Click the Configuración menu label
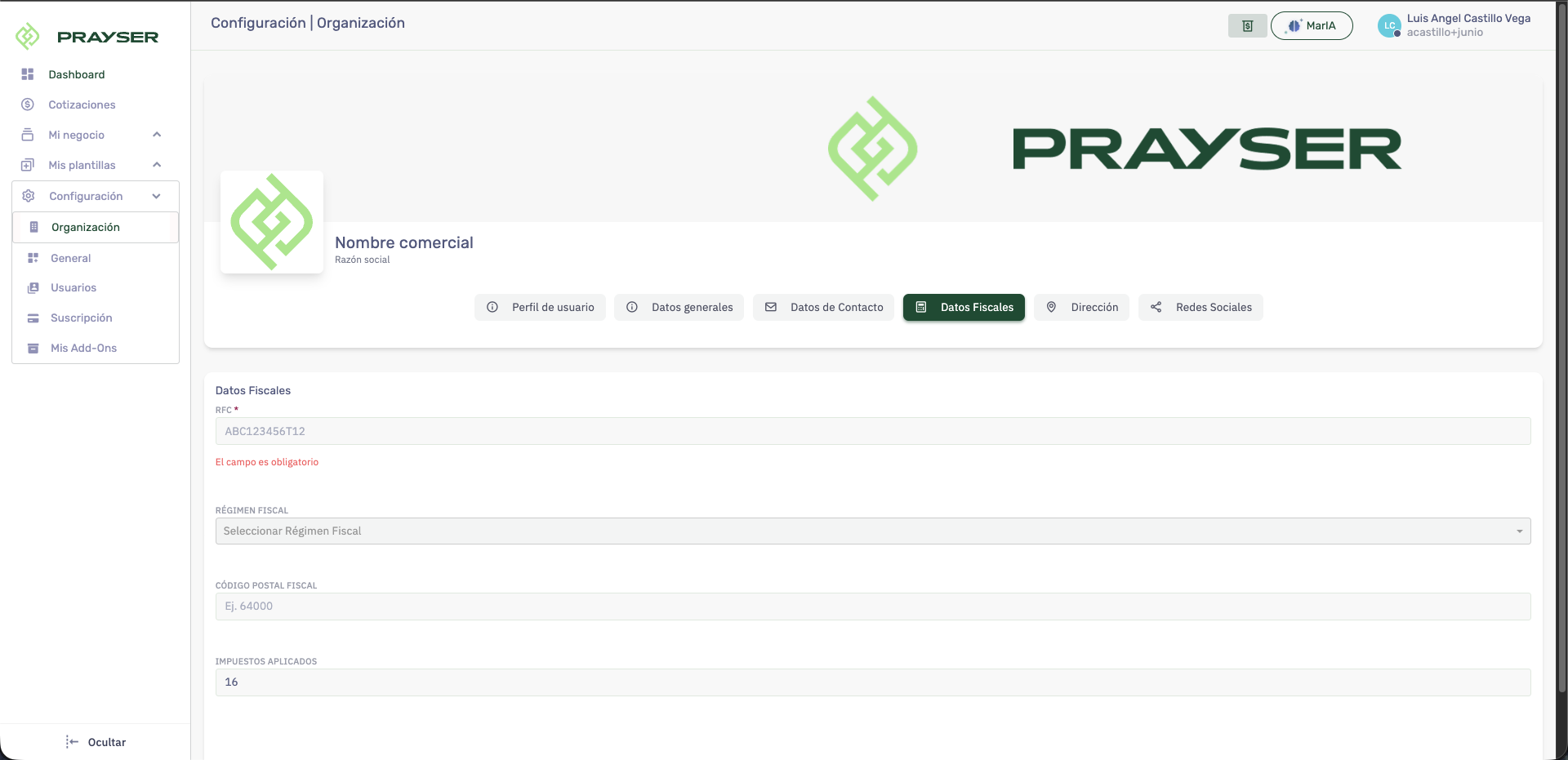The height and width of the screenshot is (760, 1568). 86,196
